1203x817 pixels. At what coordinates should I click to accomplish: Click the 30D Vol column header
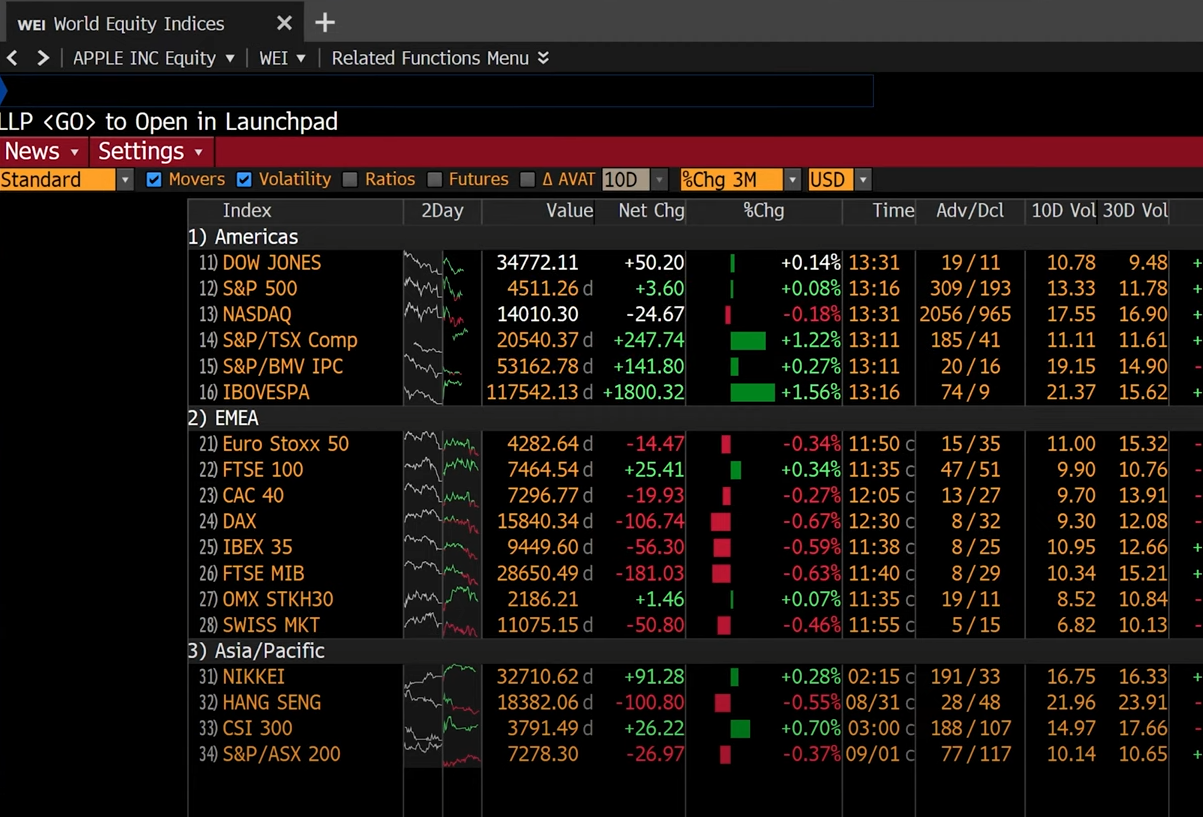[x=1135, y=211]
